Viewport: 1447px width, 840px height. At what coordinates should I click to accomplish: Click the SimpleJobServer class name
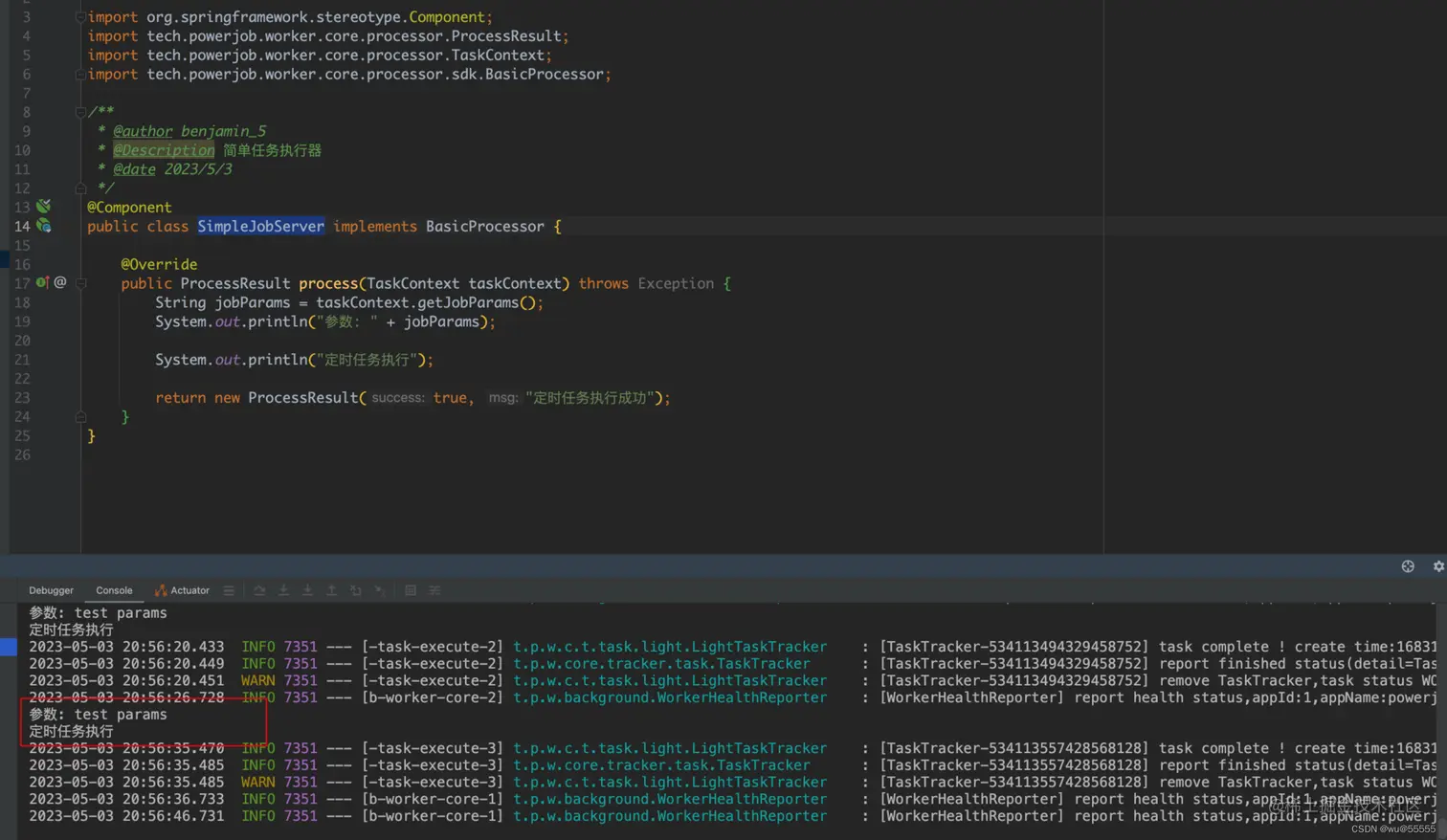pyautogui.click(x=261, y=226)
